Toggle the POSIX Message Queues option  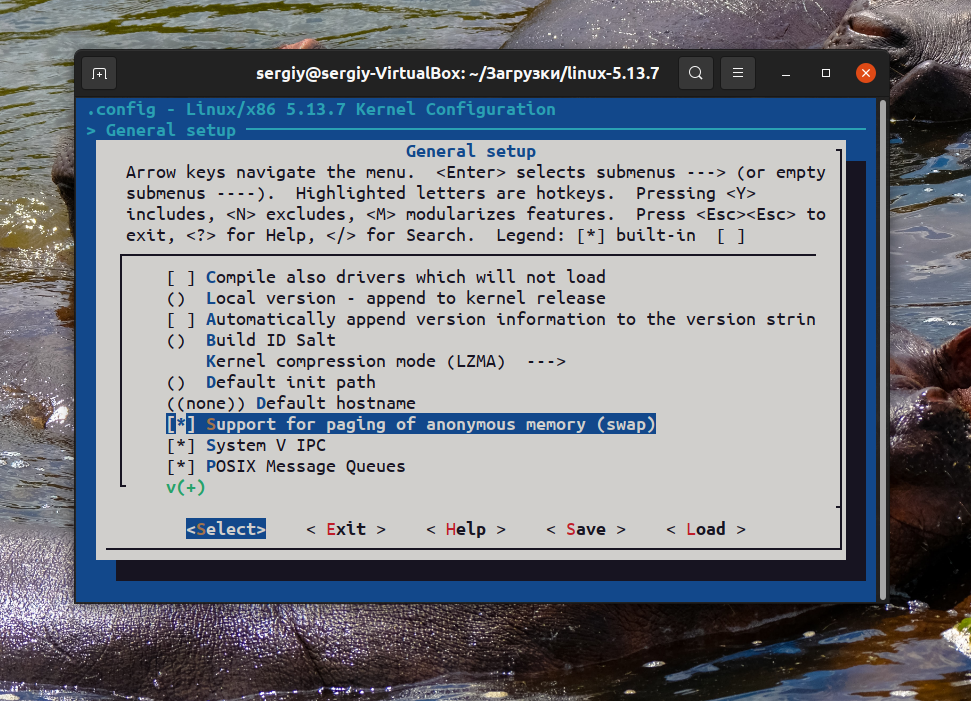(x=286, y=466)
